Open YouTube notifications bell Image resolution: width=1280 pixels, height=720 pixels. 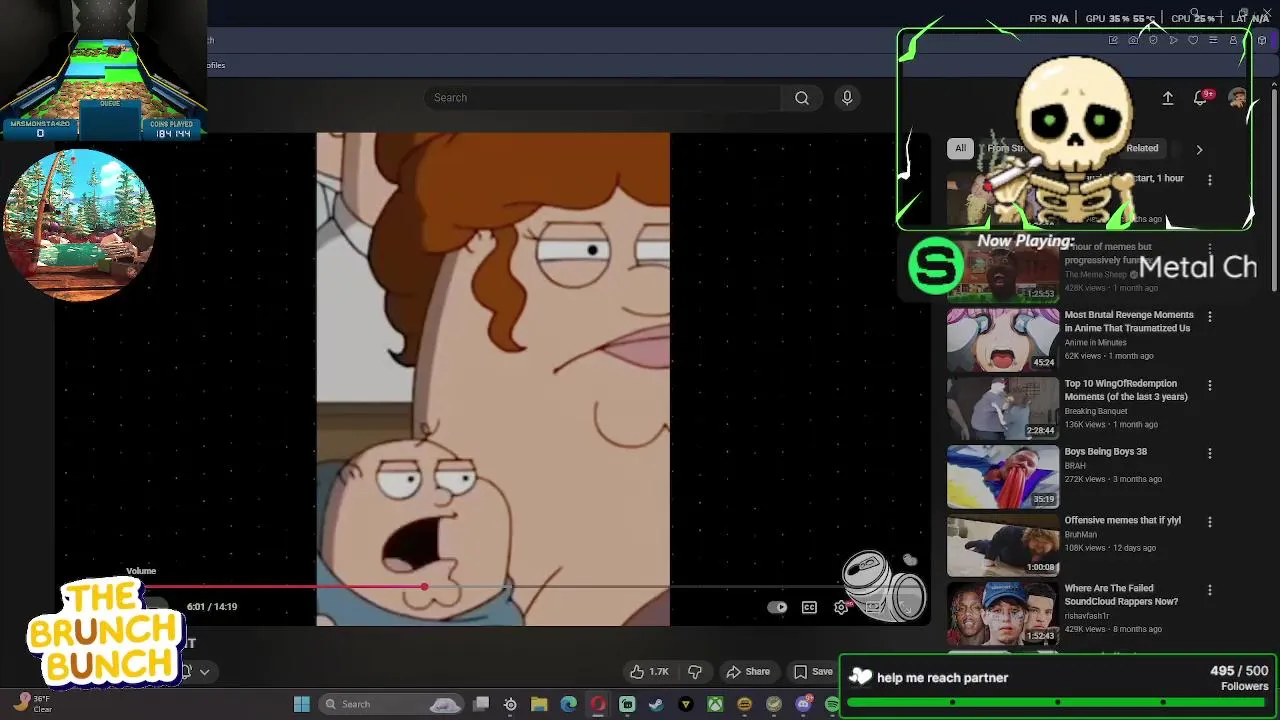[1201, 98]
